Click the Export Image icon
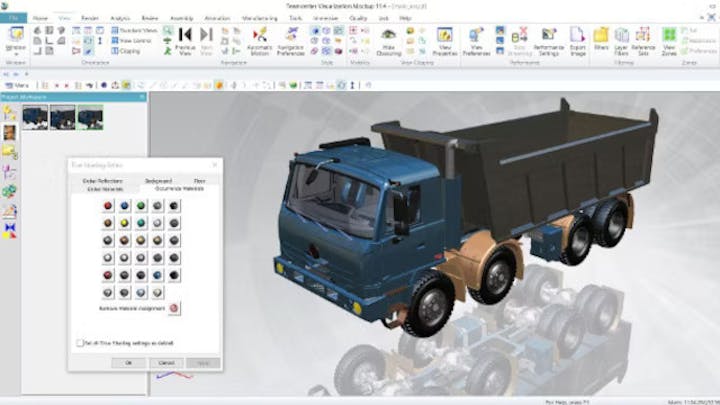The image size is (720, 405). (x=577, y=39)
